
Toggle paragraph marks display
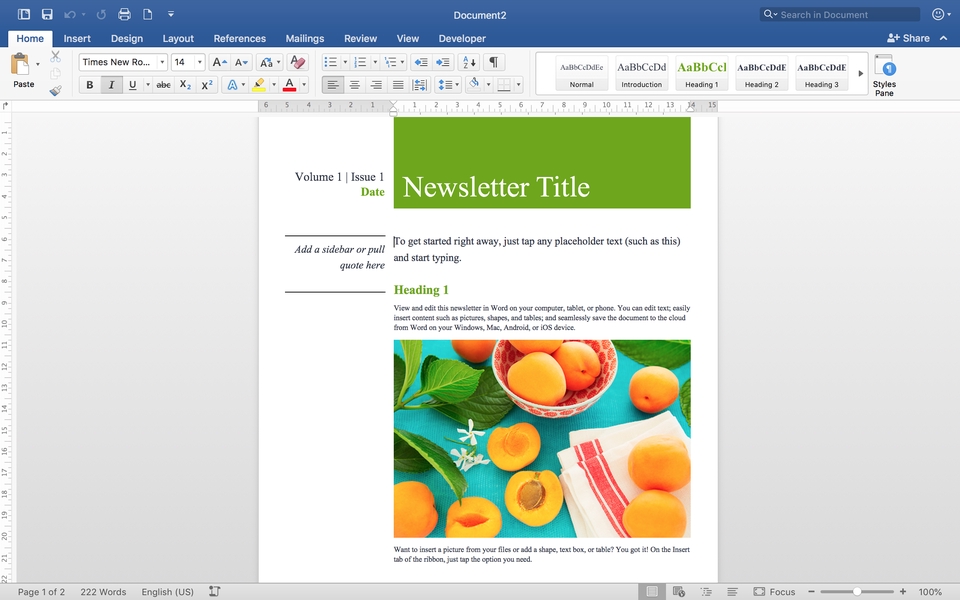(493, 62)
